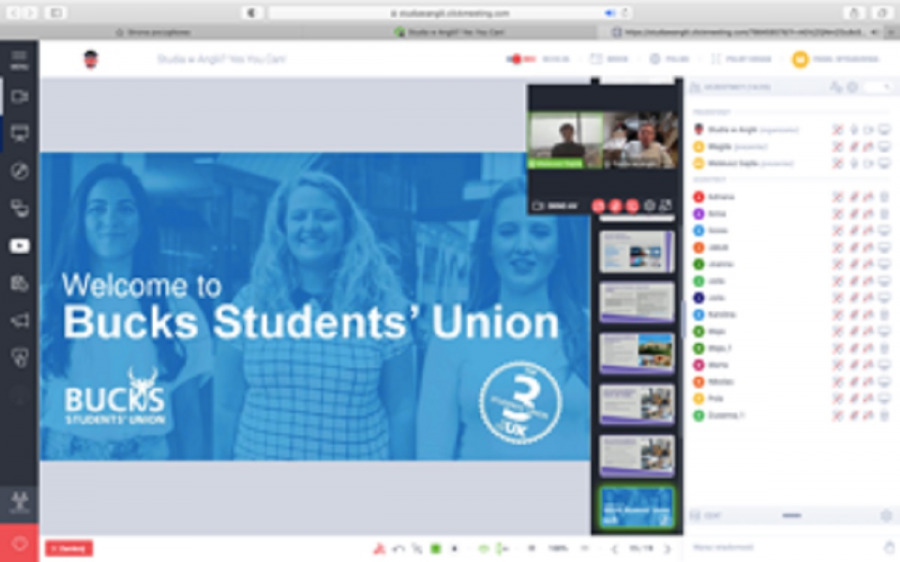Screen dimensions: 900x562
Task: Click the left presenter video feed
Action: click(x=565, y=141)
